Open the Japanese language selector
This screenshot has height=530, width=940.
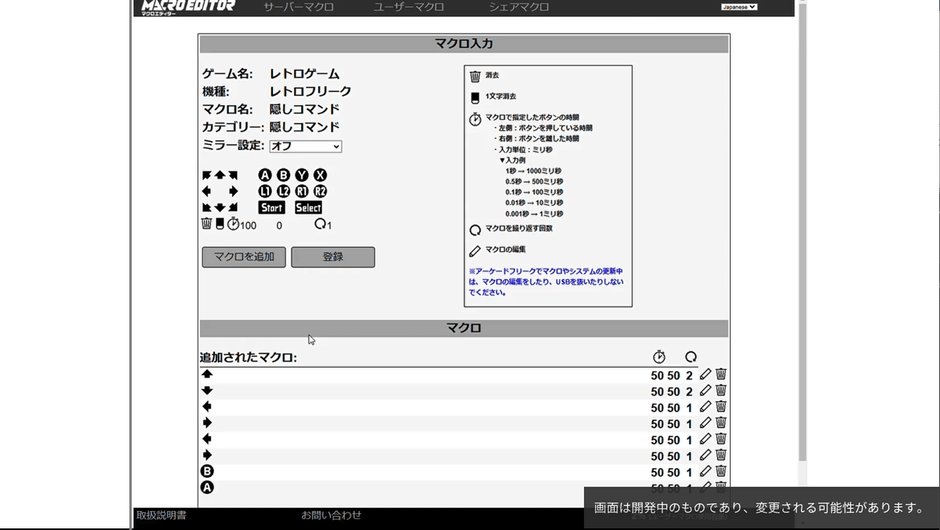739,7
